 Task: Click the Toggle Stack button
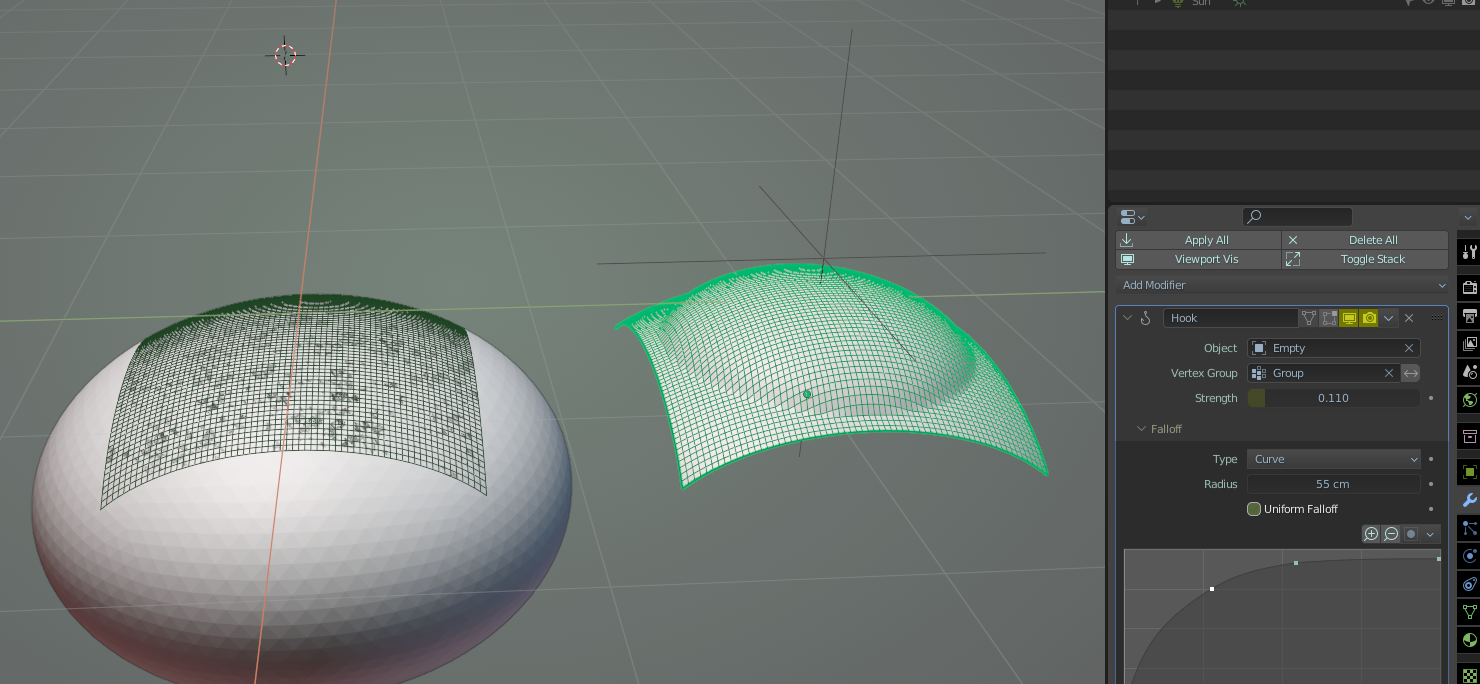pyautogui.click(x=1365, y=259)
